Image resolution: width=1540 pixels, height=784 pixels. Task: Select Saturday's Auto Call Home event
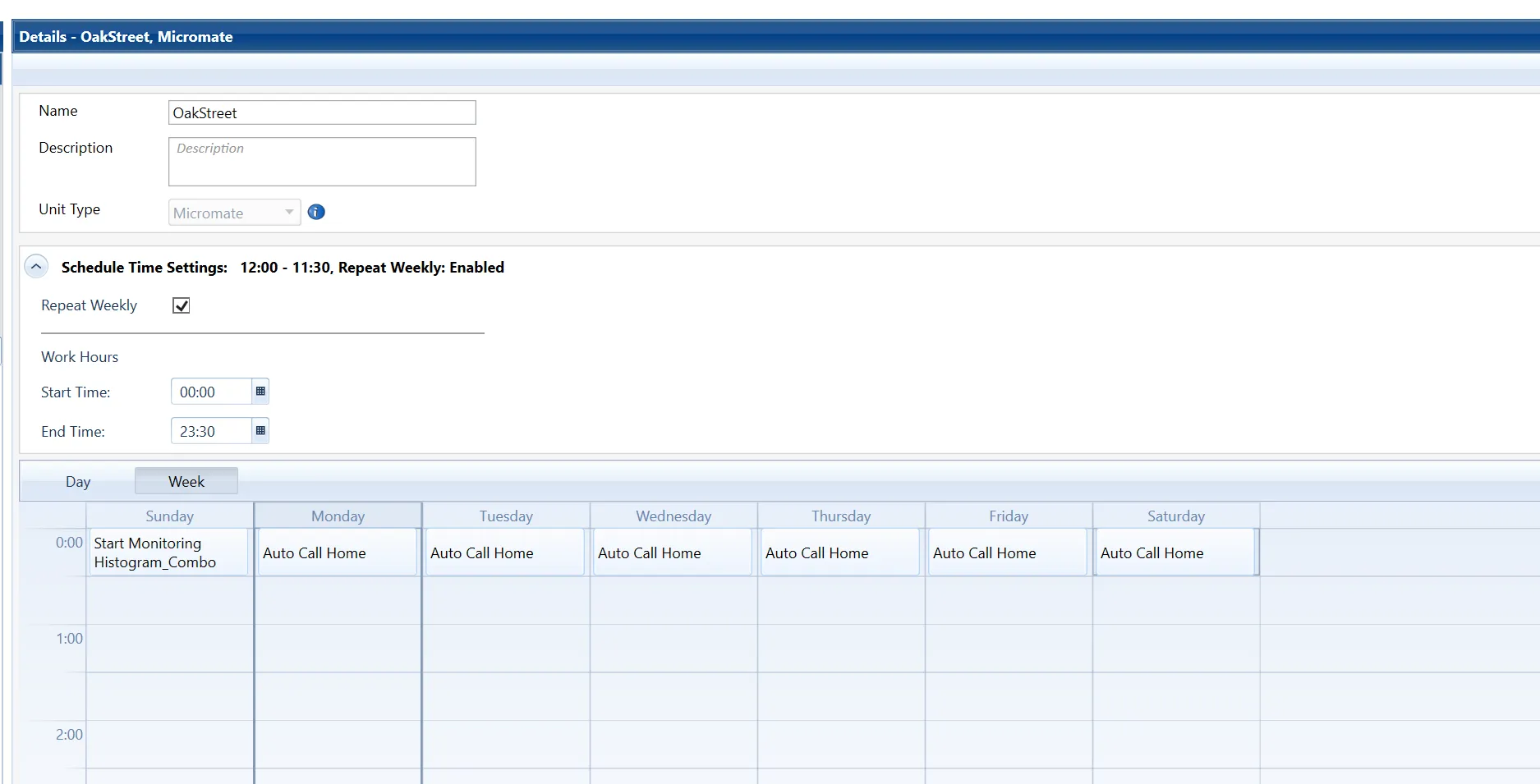pyautogui.click(x=1175, y=552)
